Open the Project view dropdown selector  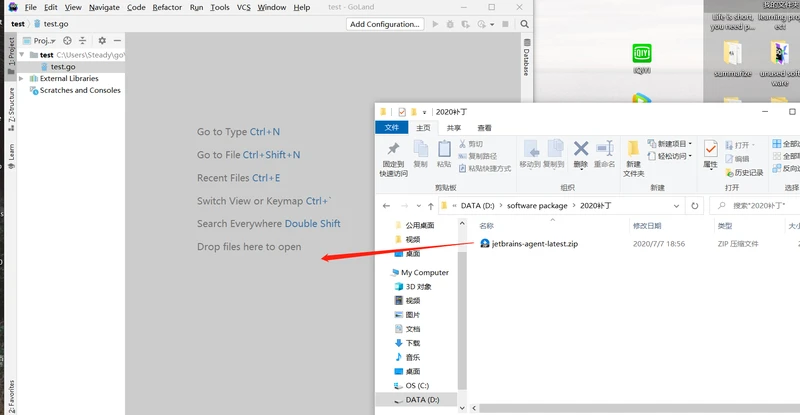[47, 40]
